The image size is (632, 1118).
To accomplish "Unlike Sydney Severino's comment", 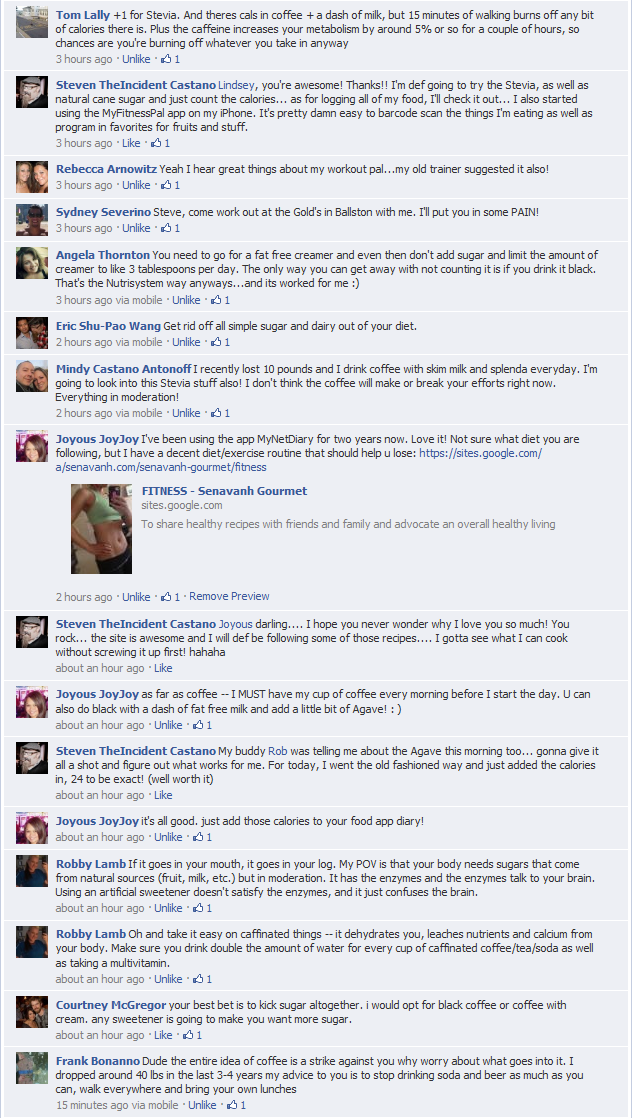I will [136, 227].
